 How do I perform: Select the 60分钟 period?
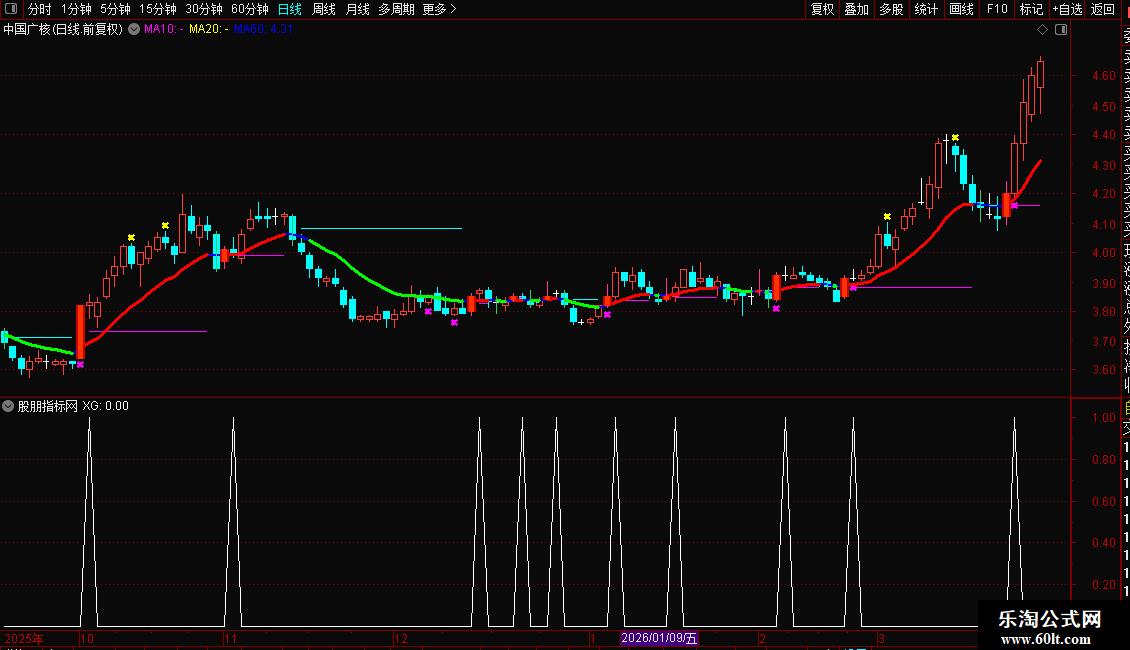coord(250,9)
